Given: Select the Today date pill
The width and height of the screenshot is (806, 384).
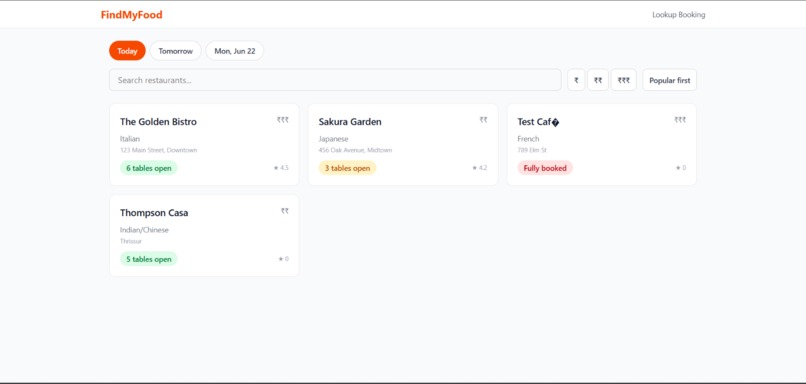Looking at the screenshot, I should click(127, 51).
